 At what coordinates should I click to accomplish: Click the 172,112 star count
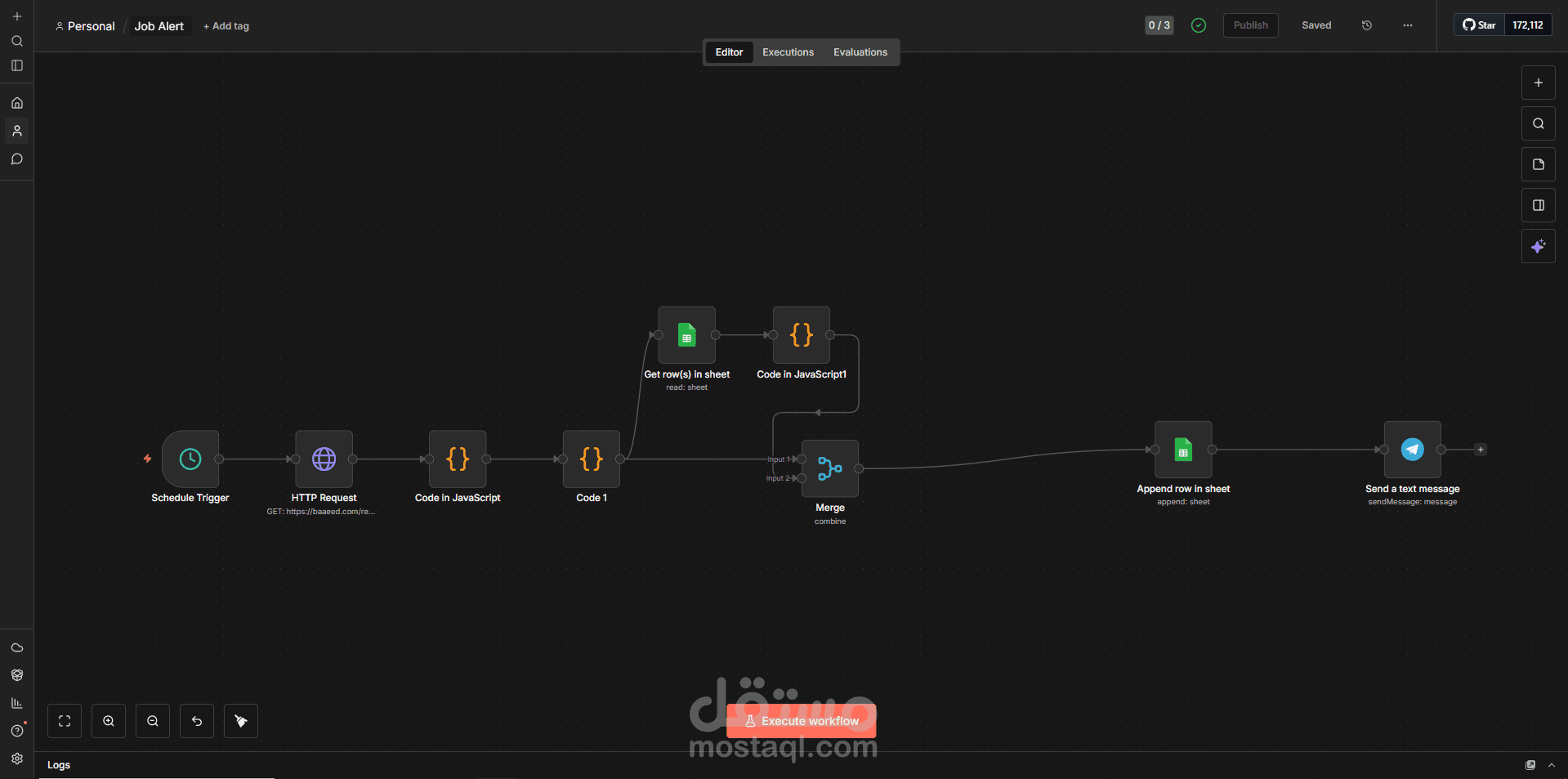1527,25
